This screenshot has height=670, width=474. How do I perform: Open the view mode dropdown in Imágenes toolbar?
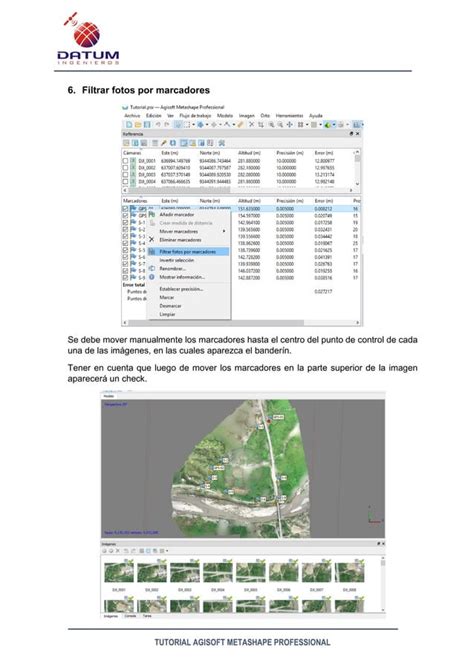[166, 551]
